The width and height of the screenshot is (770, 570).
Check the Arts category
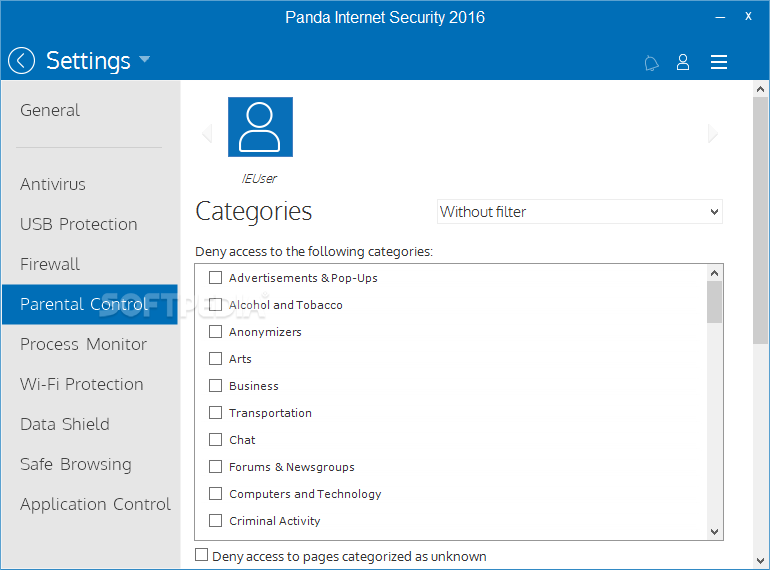pyautogui.click(x=215, y=359)
